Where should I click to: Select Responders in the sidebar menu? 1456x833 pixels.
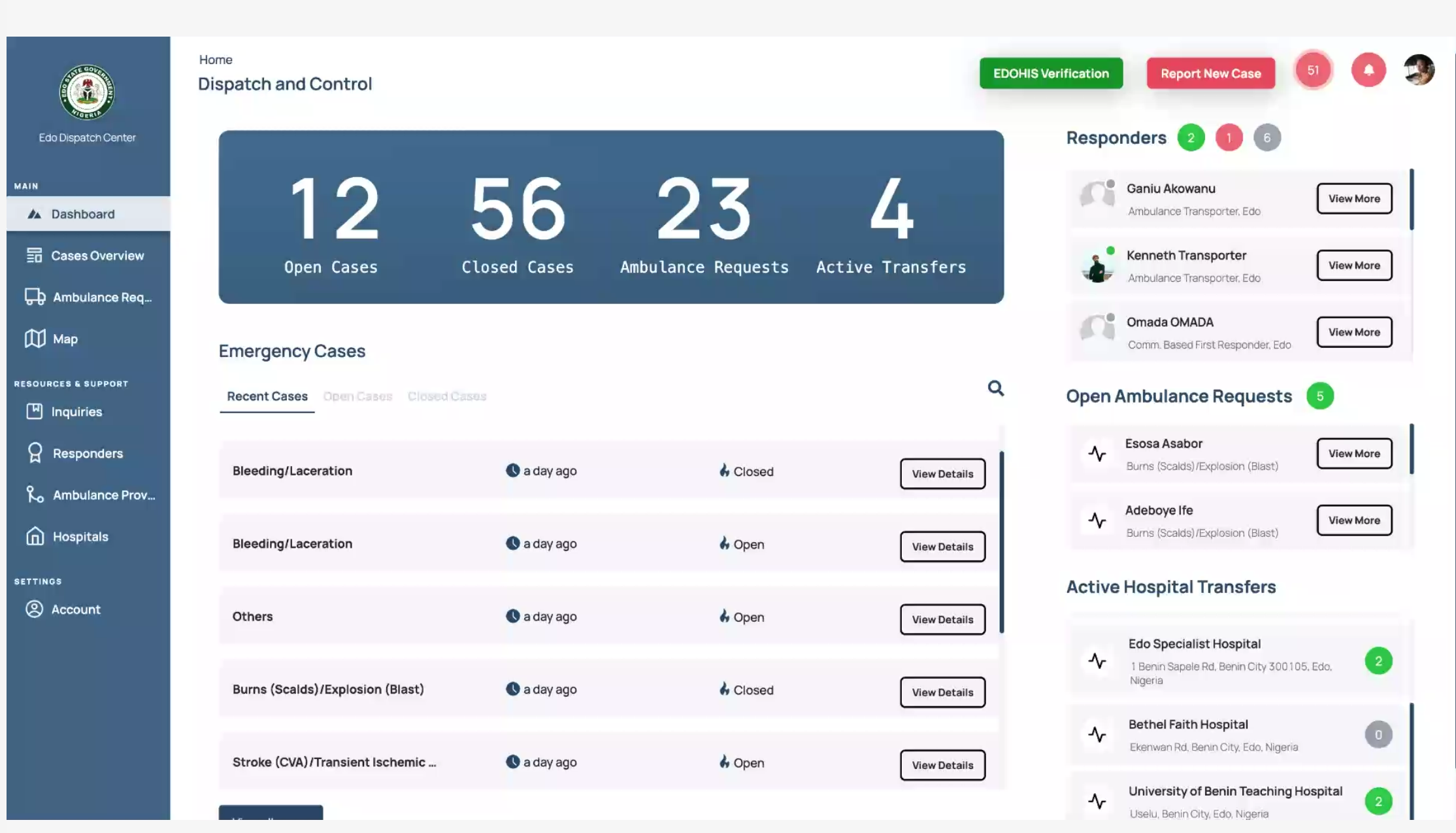click(x=88, y=454)
